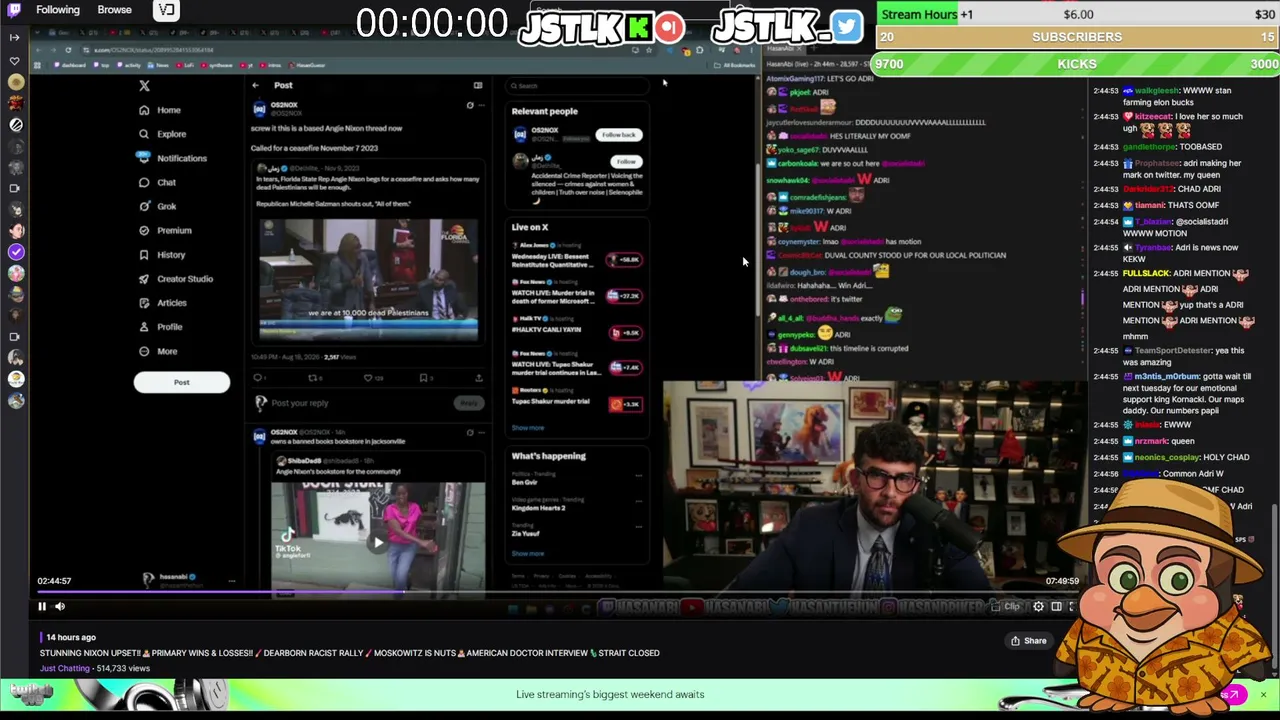Mute the VOD player volume
The height and width of the screenshot is (720, 1280).
coord(60,606)
